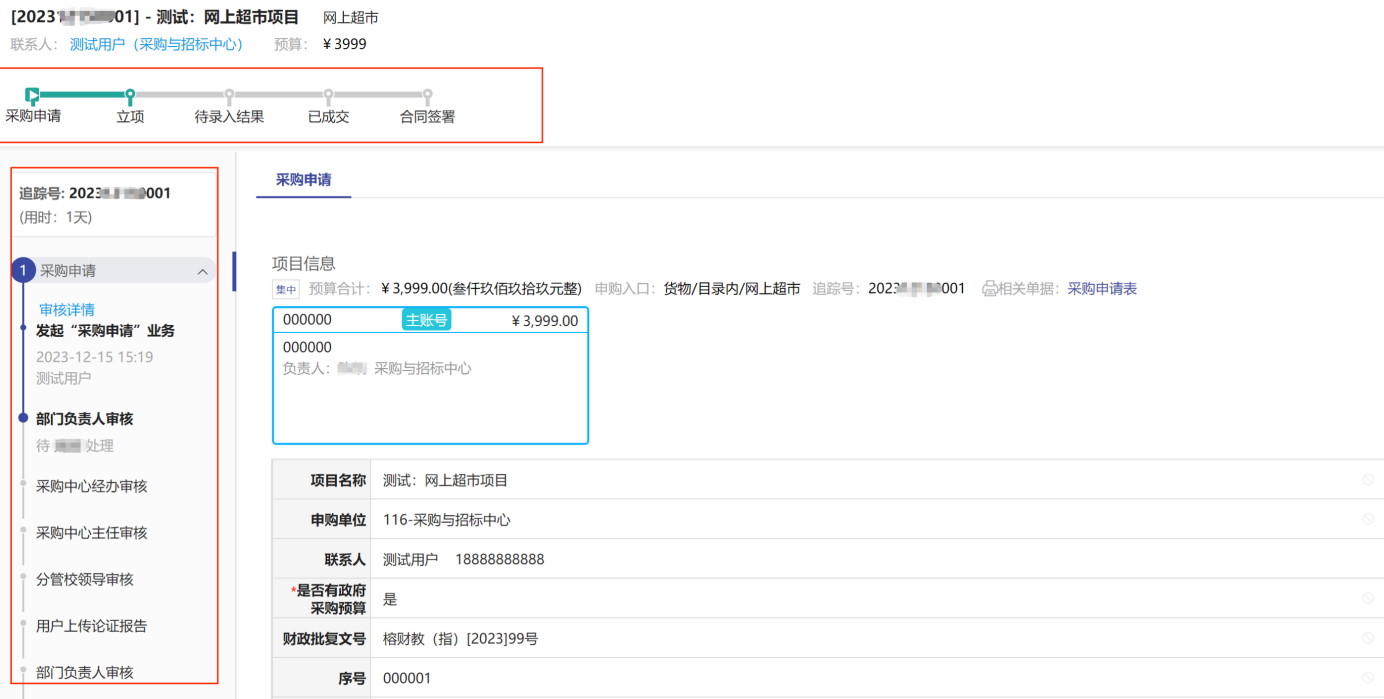Select the 待录入结果 progress step marker
Screen dimensions: 1384x699
pyautogui.click(x=229, y=95)
